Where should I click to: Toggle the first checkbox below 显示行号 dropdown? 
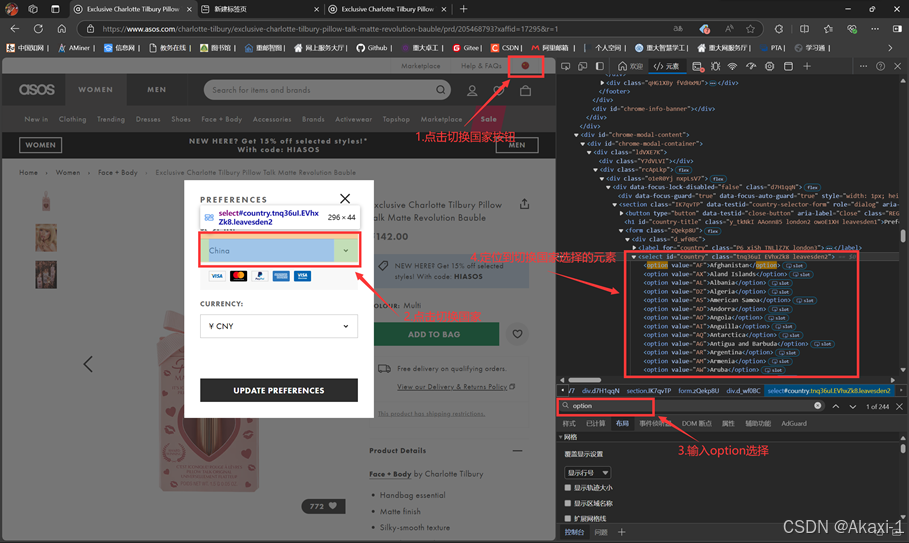click(568, 487)
